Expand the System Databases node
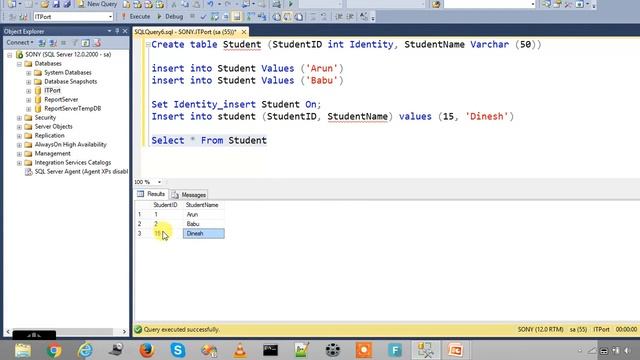The width and height of the screenshot is (640, 360). point(29,73)
